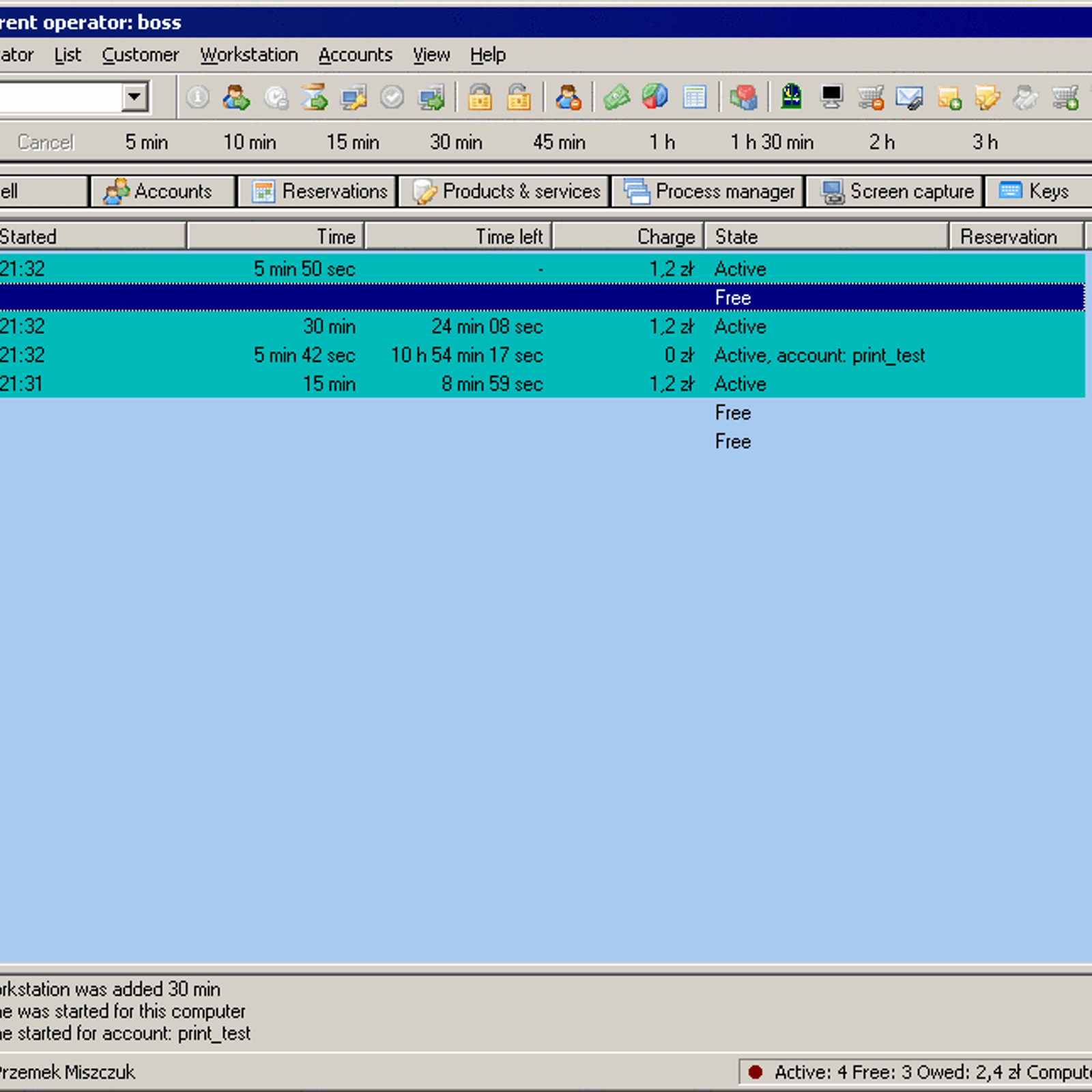The image size is (1092, 1092).
Task: Add 10 min time
Action: pos(250,142)
